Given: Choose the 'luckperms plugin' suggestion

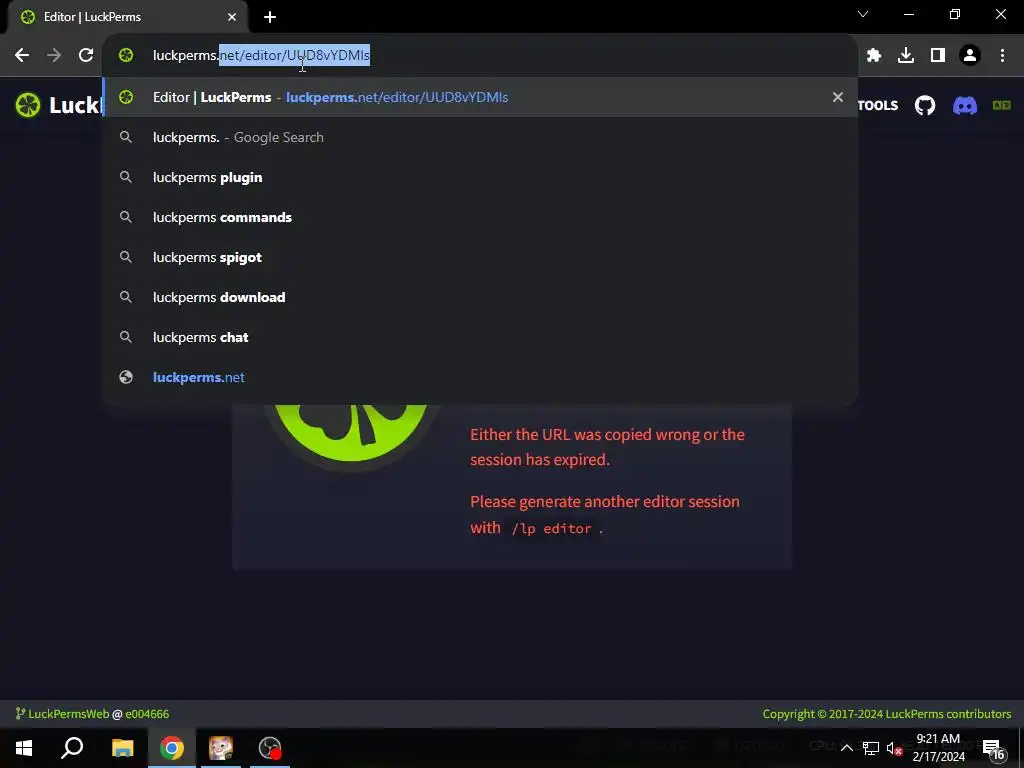Looking at the screenshot, I should [480, 177].
